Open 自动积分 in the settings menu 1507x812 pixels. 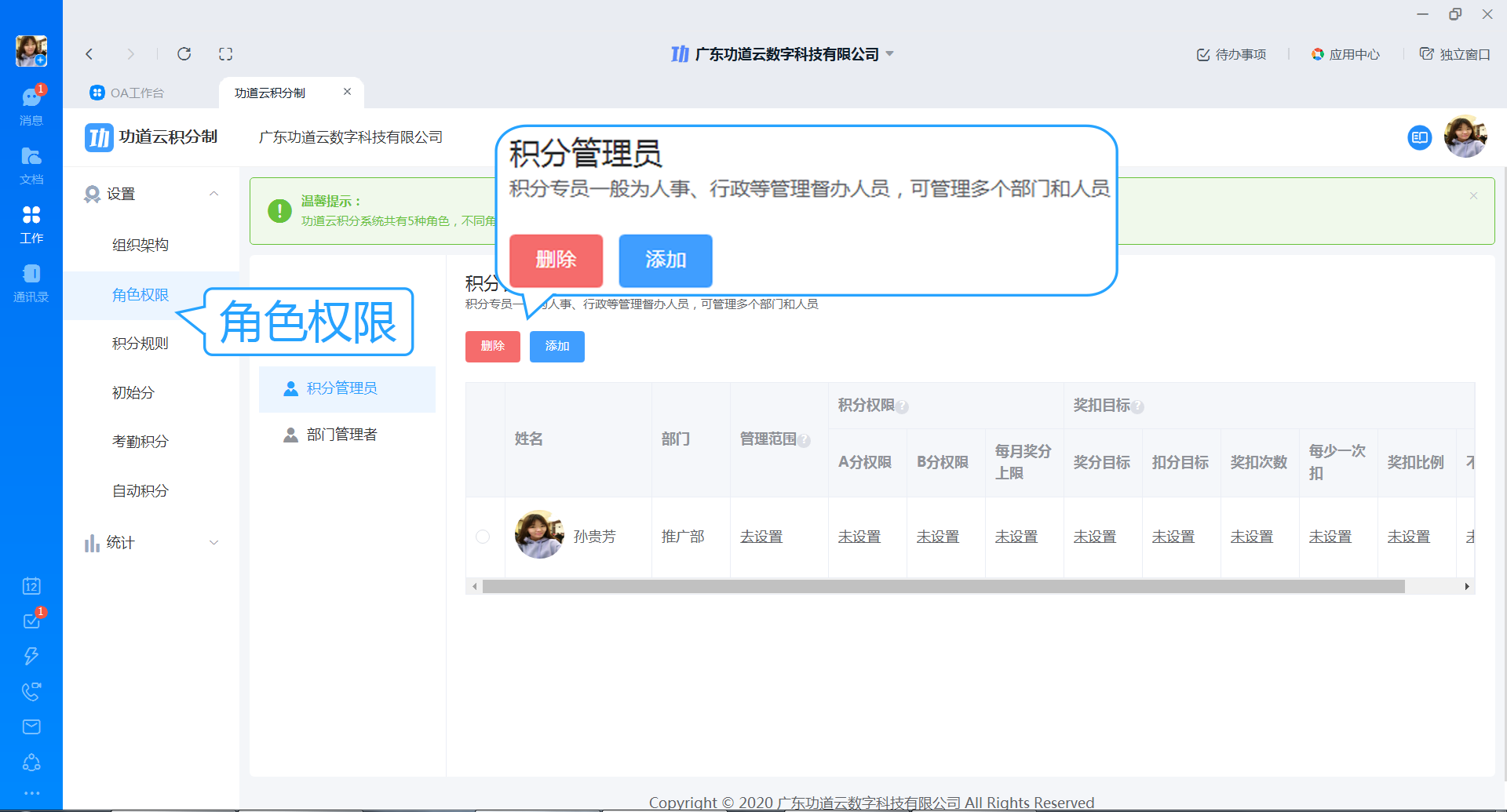140,491
